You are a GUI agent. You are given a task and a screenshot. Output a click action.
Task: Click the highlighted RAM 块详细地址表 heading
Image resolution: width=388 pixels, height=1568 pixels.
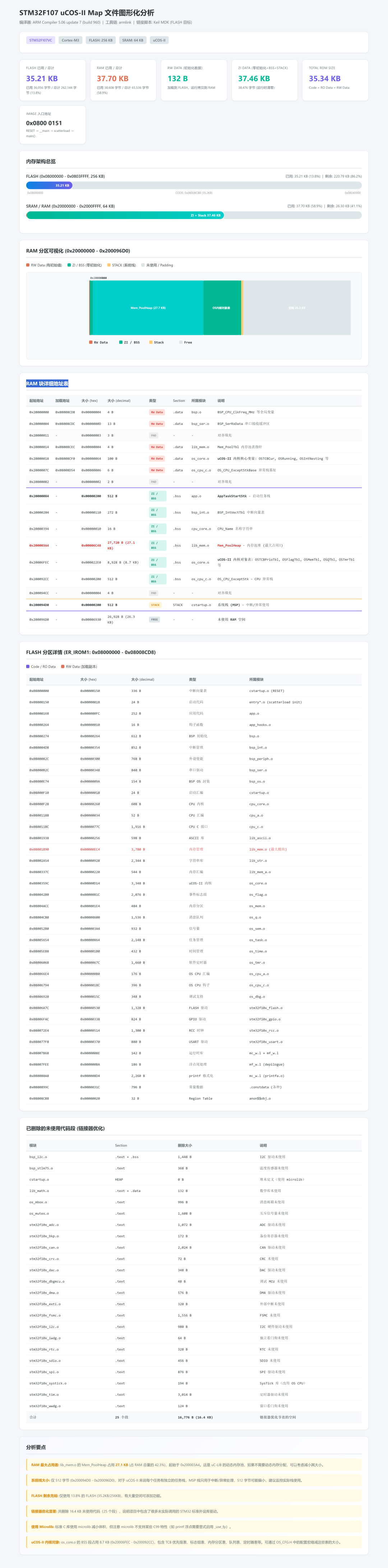(47, 383)
